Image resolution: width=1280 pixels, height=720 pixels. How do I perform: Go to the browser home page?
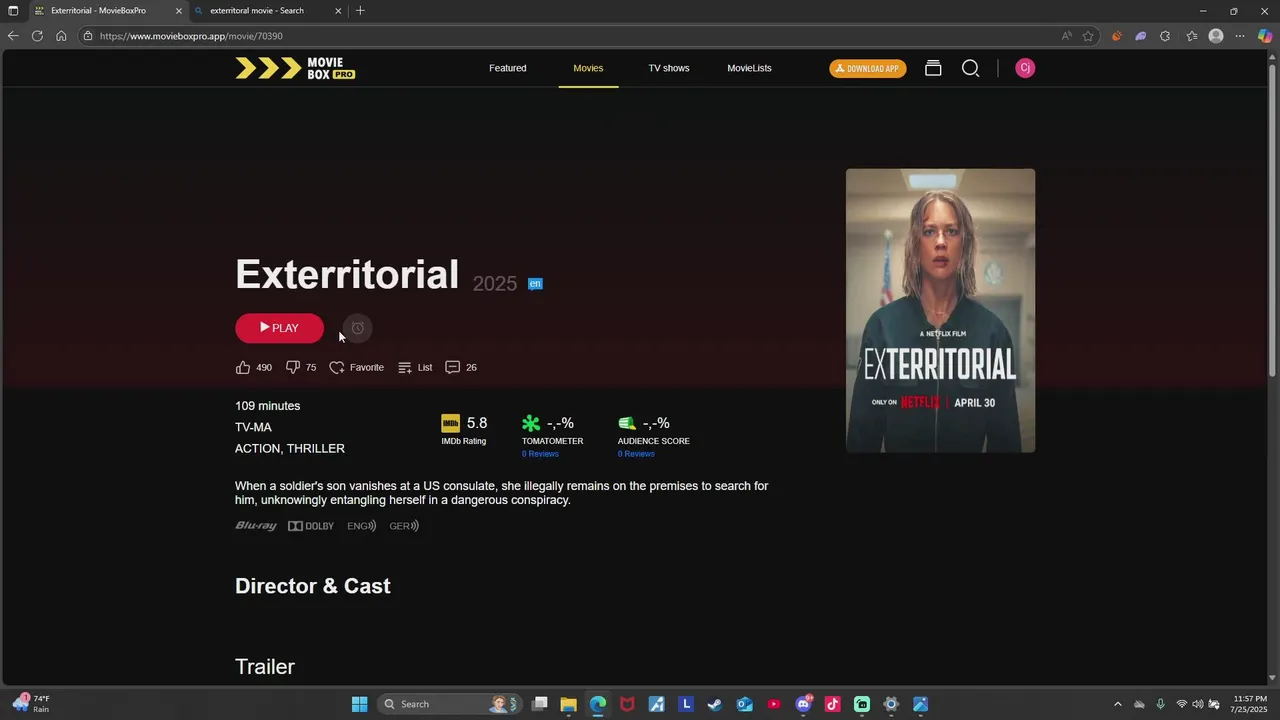click(x=61, y=36)
